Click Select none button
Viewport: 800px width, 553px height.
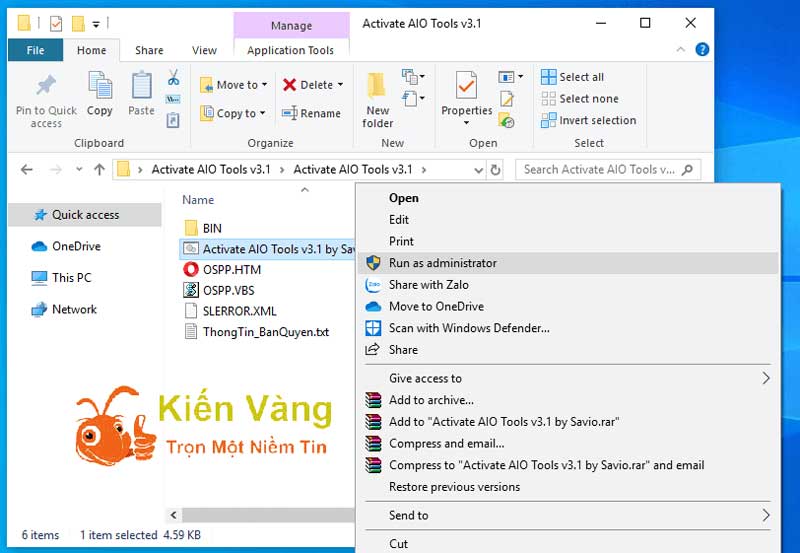(x=580, y=98)
